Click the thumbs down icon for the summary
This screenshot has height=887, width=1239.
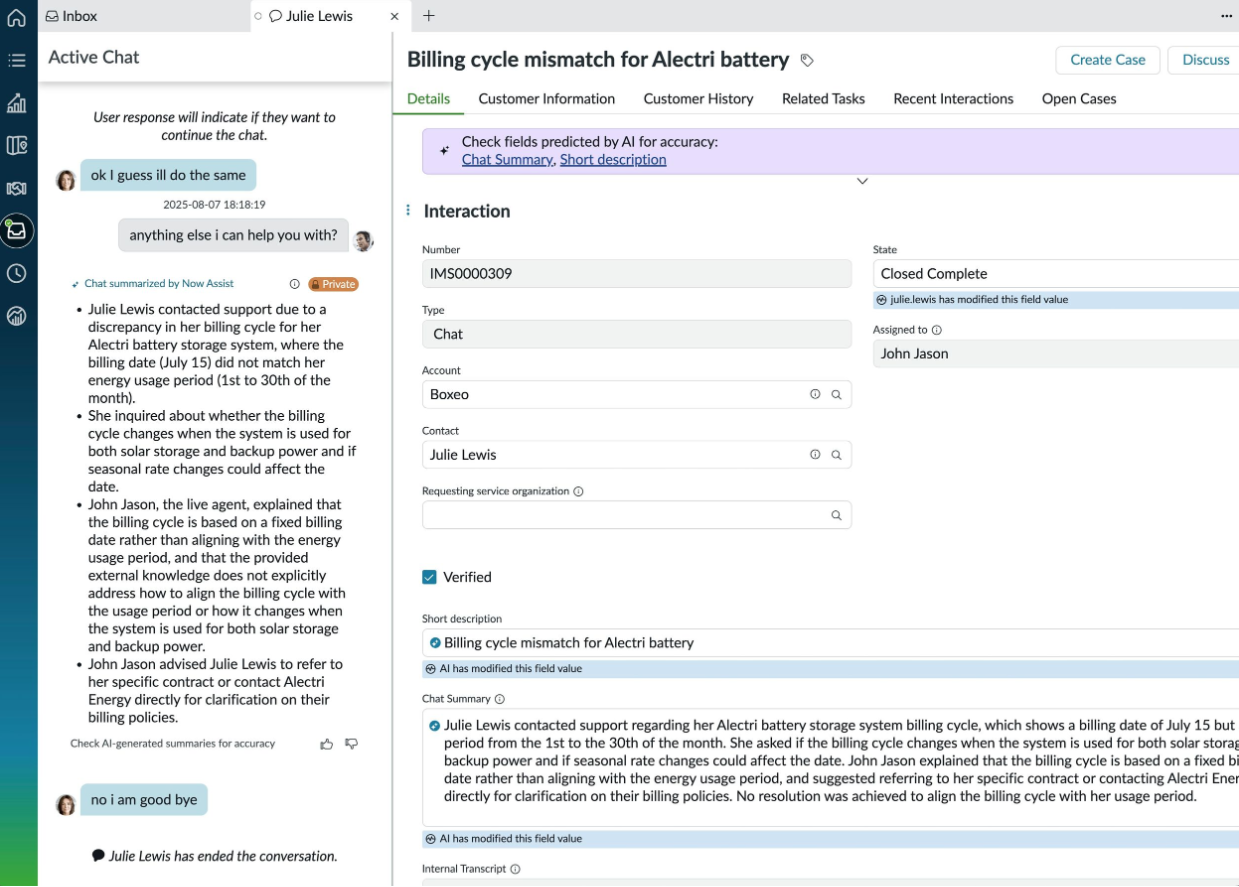coord(351,744)
